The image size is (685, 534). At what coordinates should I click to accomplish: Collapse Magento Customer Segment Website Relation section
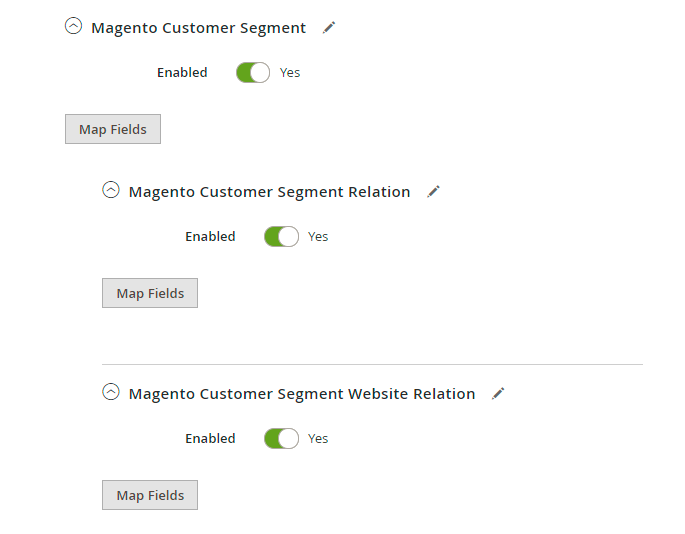(111, 393)
